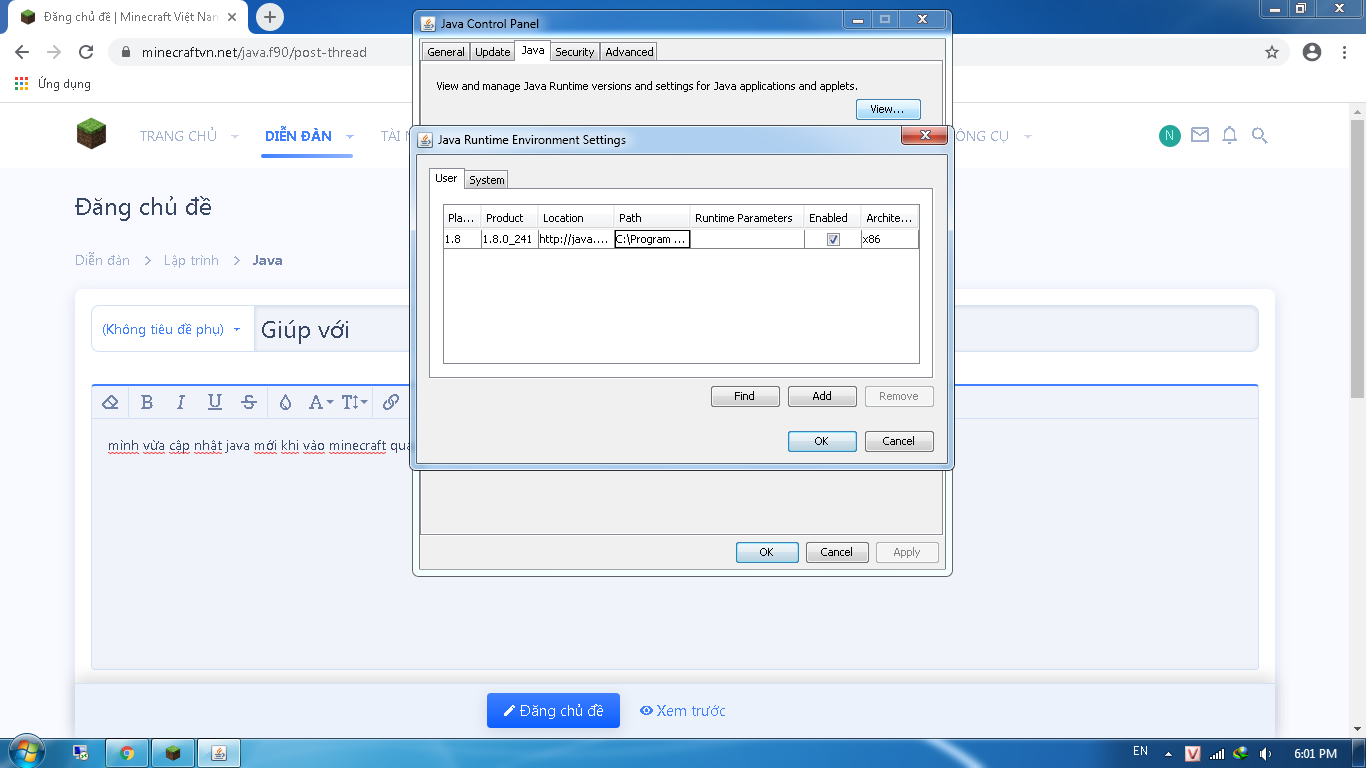Screen dimensions: 1366x768
Task: Click the Product cell 1.8.0_241
Action: pyautogui.click(x=509, y=239)
